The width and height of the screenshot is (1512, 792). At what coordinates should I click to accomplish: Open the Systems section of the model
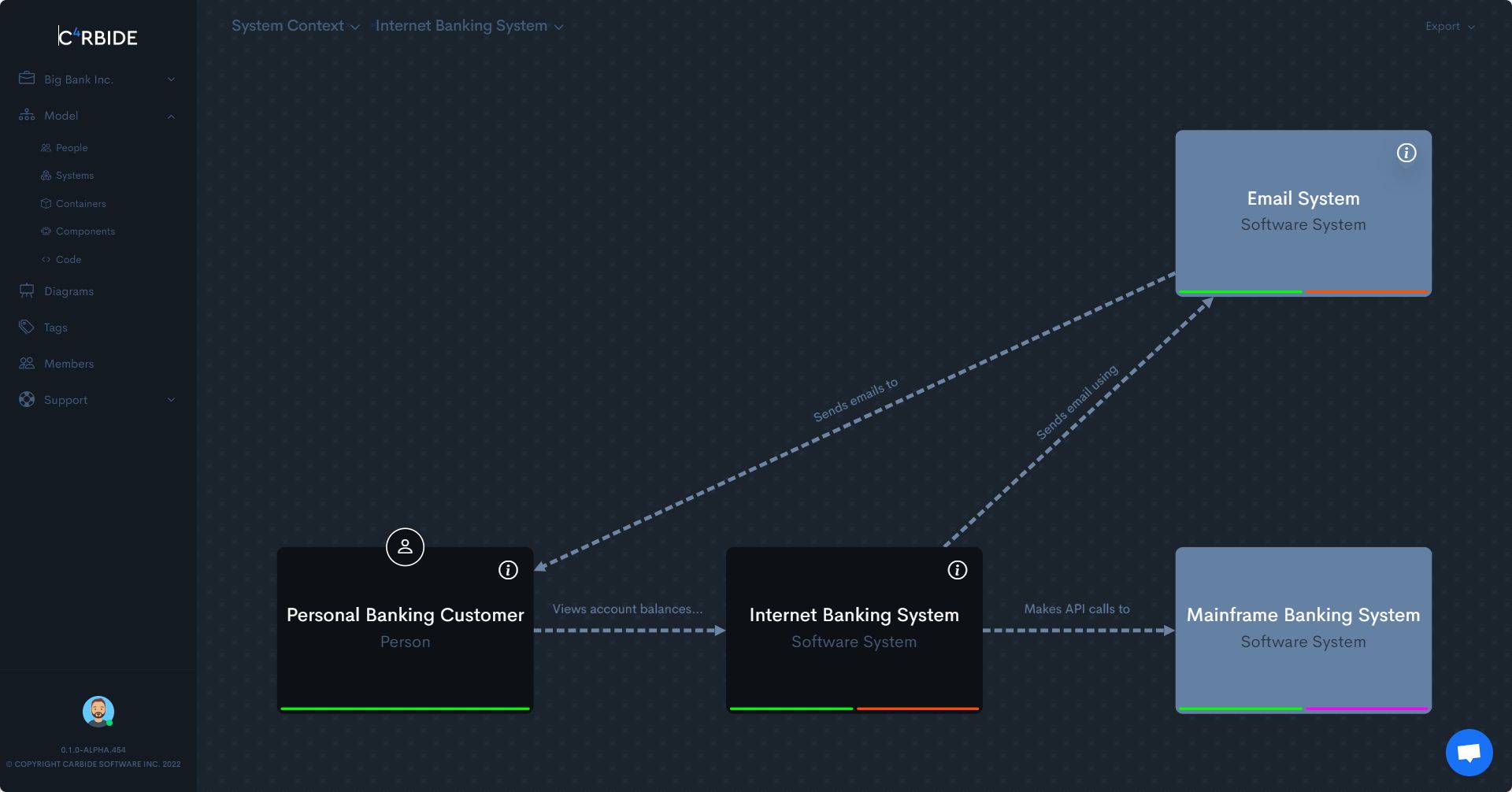pyautogui.click(x=76, y=175)
